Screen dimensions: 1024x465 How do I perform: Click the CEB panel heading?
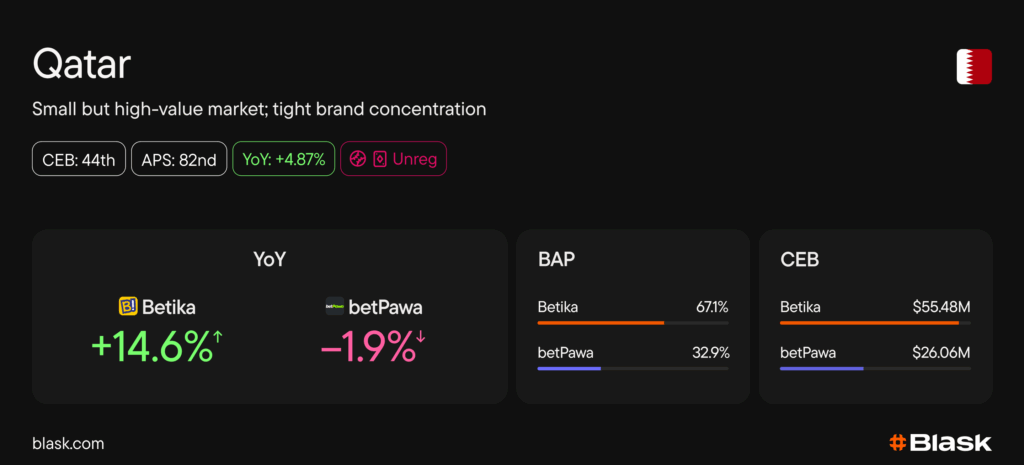click(798, 260)
